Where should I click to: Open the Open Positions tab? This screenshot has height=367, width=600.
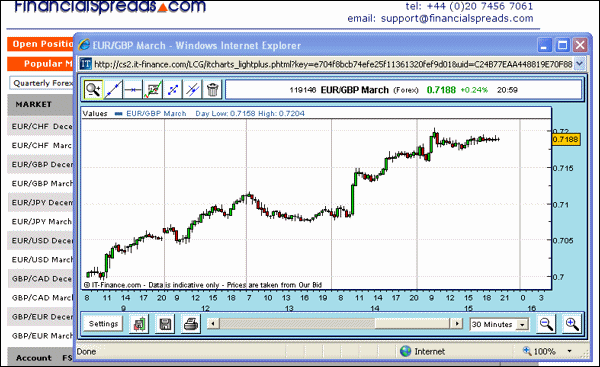click(x=41, y=44)
